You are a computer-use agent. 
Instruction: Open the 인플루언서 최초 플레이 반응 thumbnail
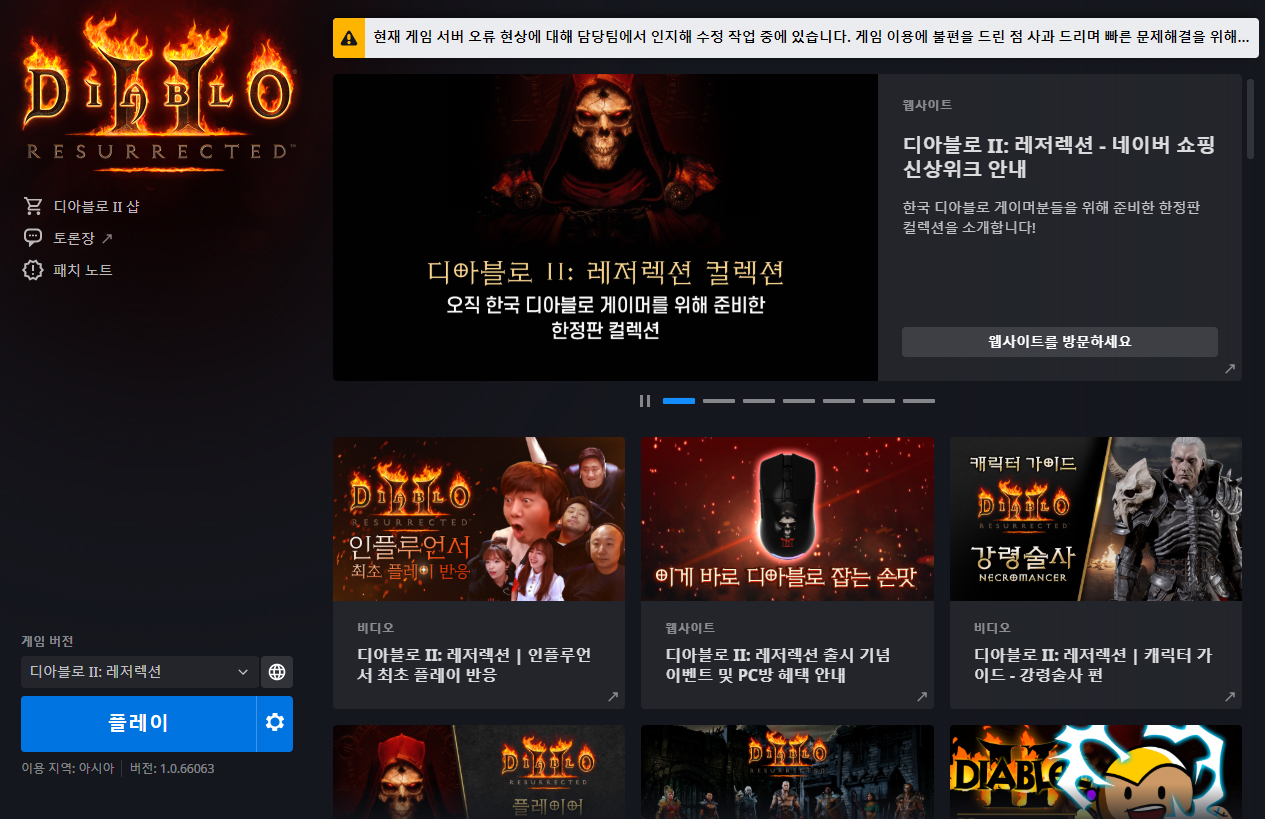(x=479, y=519)
